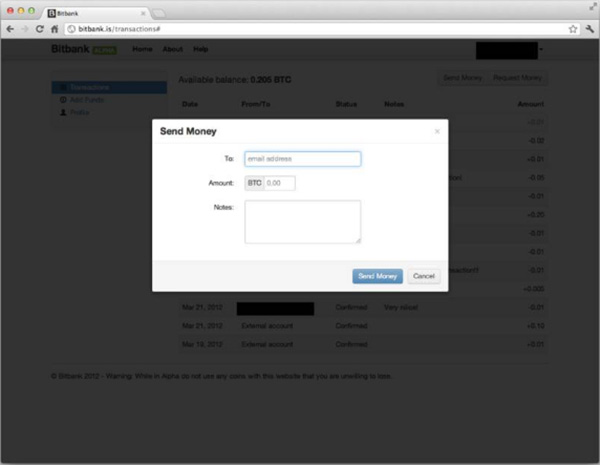Close the Bitbank browser tab
The width and height of the screenshot is (600, 465).
tap(143, 13)
